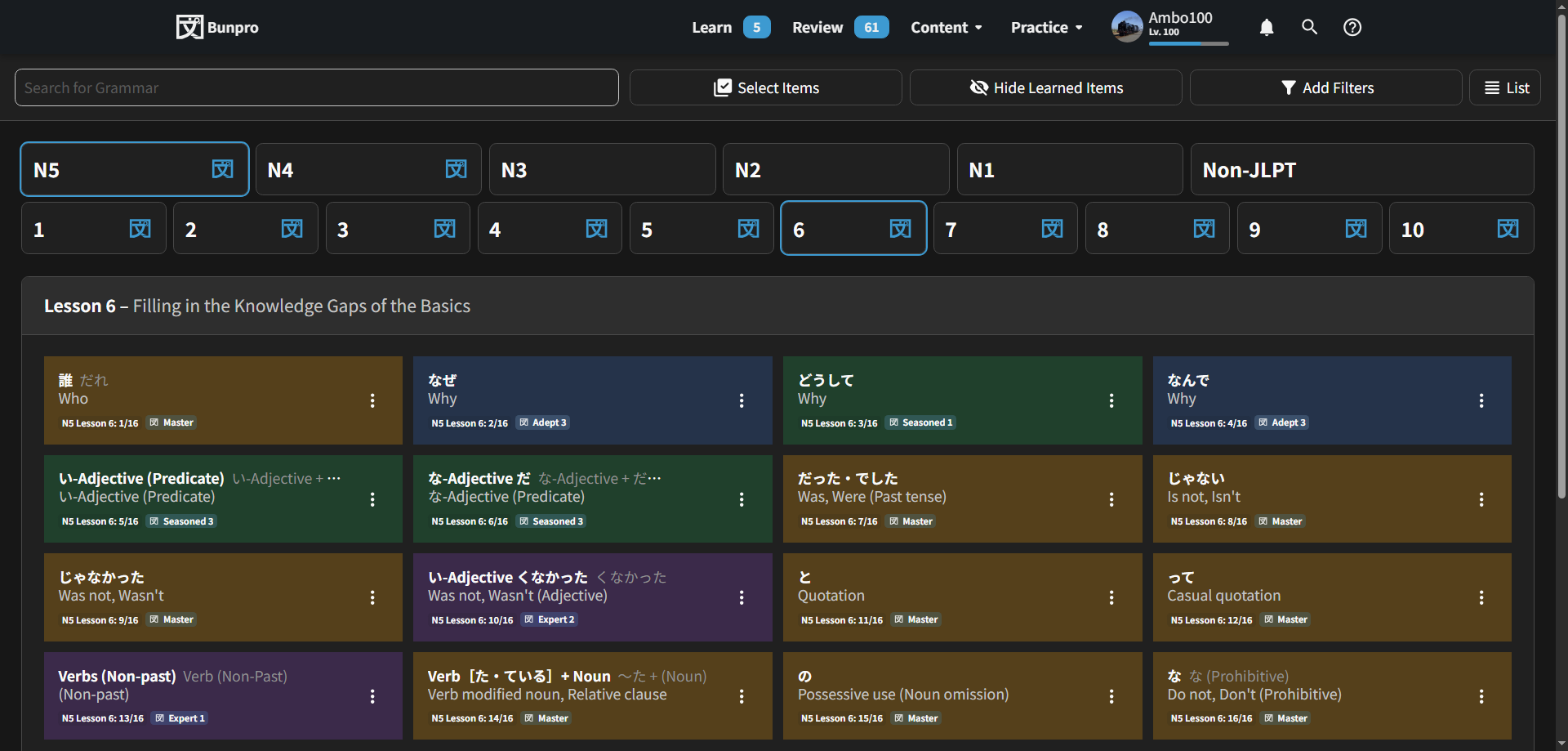Switch to List view

(1504, 87)
